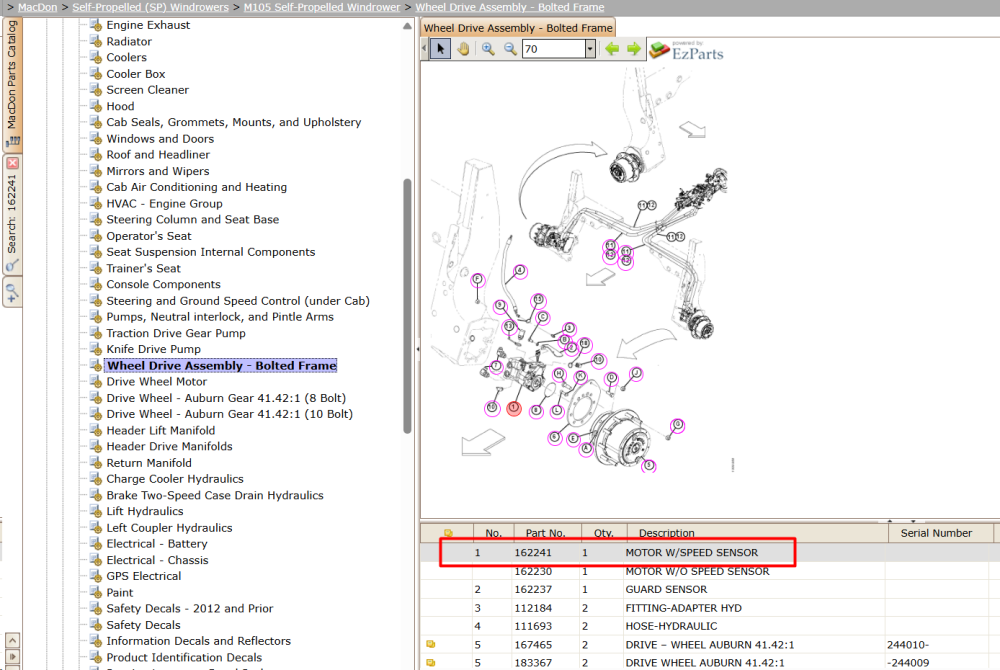The height and width of the screenshot is (670, 1000).
Task: Open the MacDon Parts Catalog side tab
Action: click(12, 85)
